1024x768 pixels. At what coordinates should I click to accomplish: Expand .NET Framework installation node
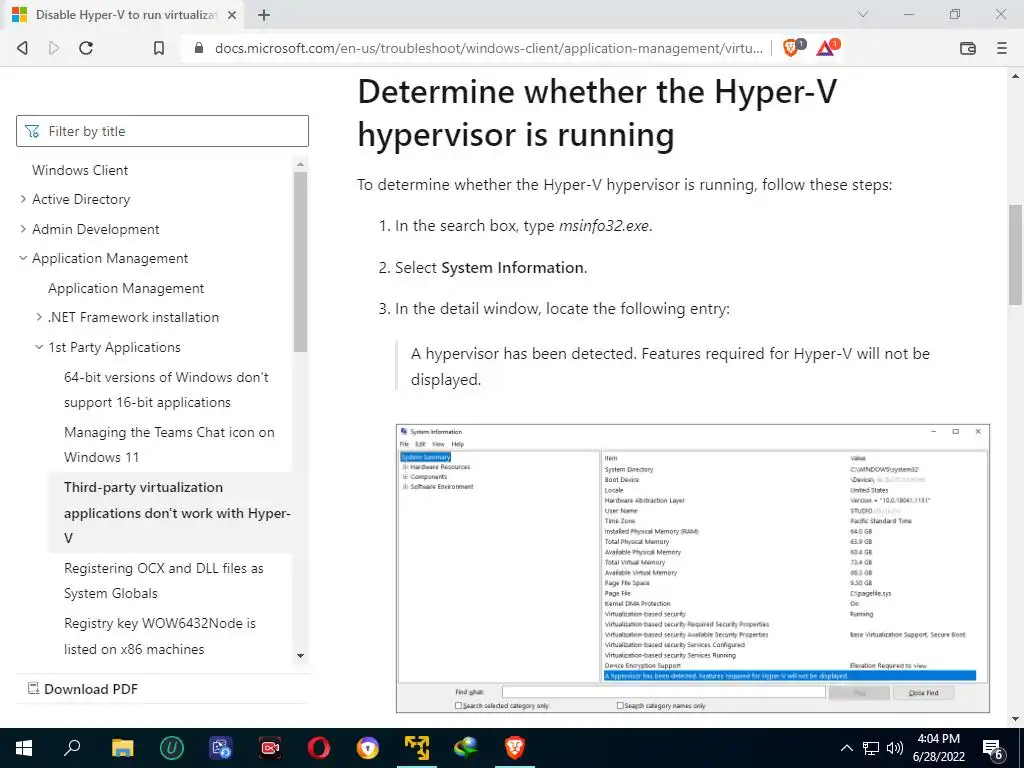[x=39, y=317]
